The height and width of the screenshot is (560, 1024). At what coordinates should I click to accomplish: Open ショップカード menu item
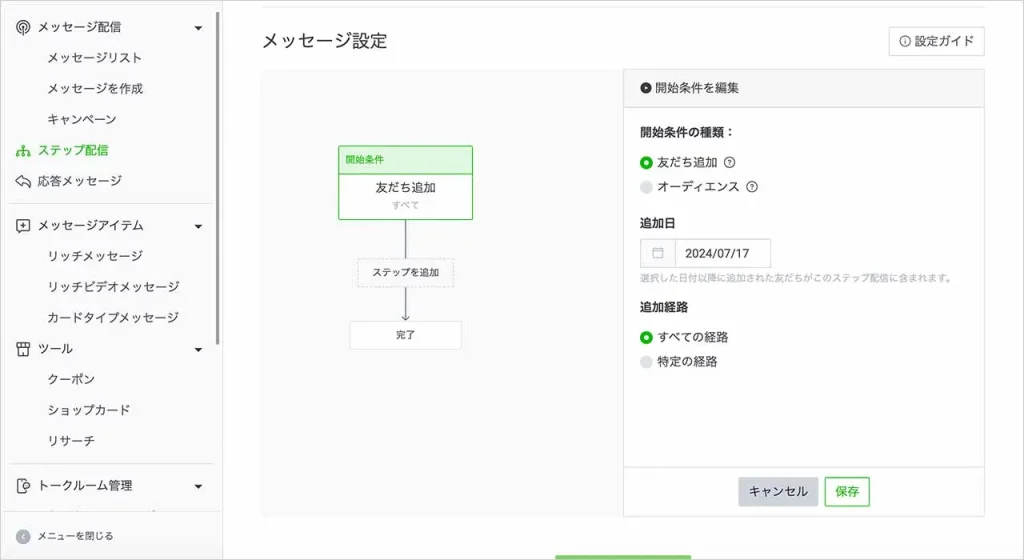88,410
